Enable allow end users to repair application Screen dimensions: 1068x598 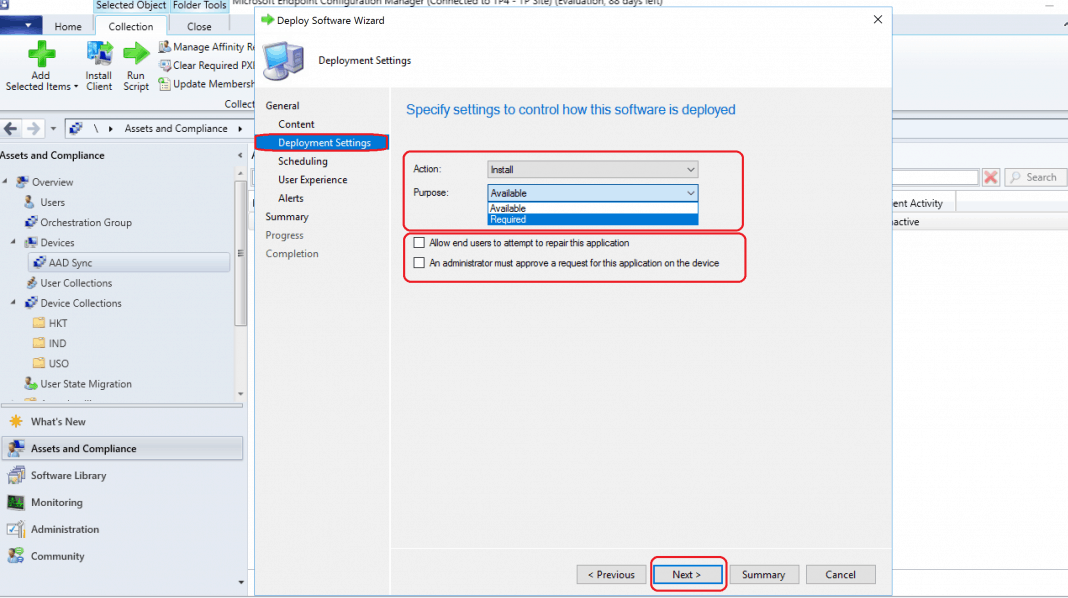pyautogui.click(x=420, y=243)
